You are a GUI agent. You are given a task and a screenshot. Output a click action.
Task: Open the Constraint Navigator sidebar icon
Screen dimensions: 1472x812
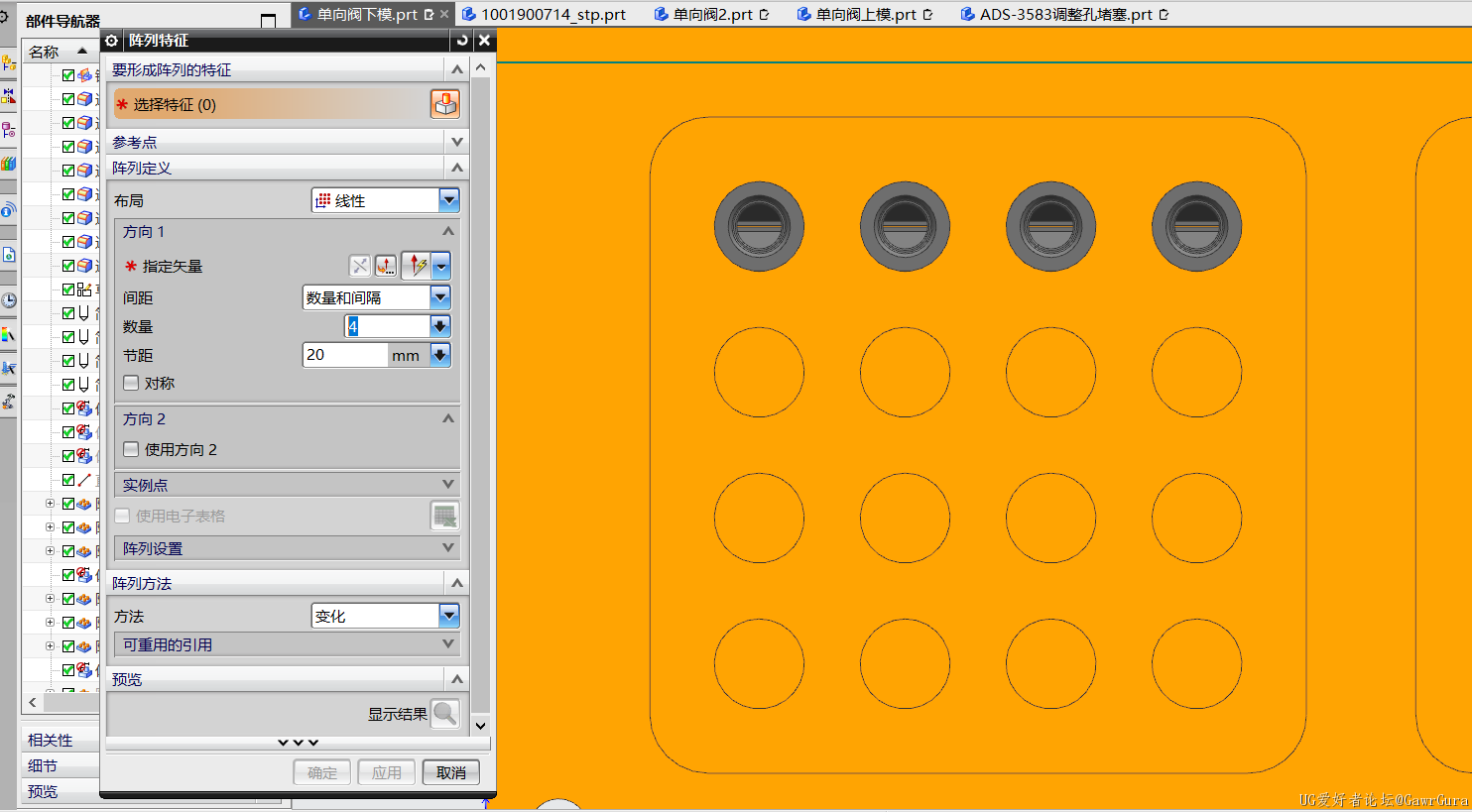(8, 96)
